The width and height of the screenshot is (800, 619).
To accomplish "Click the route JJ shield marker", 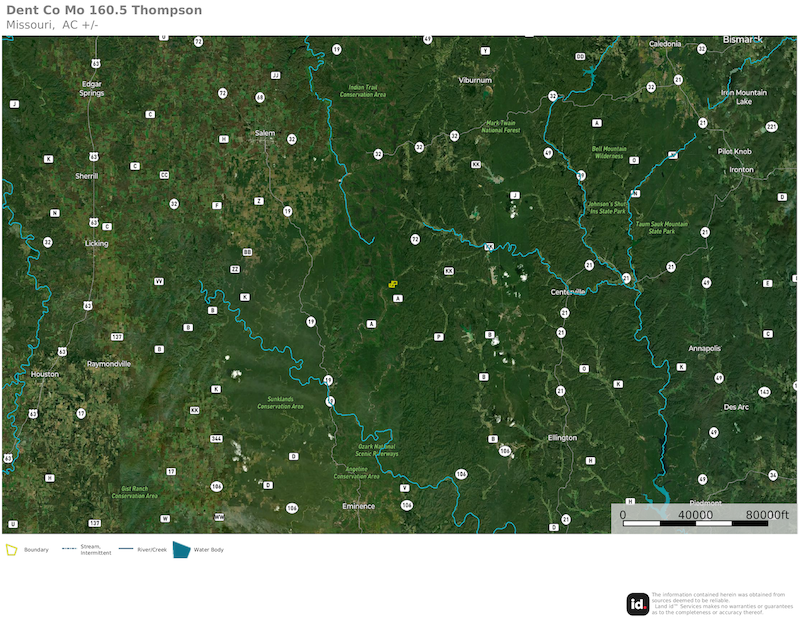I will pos(276,76).
